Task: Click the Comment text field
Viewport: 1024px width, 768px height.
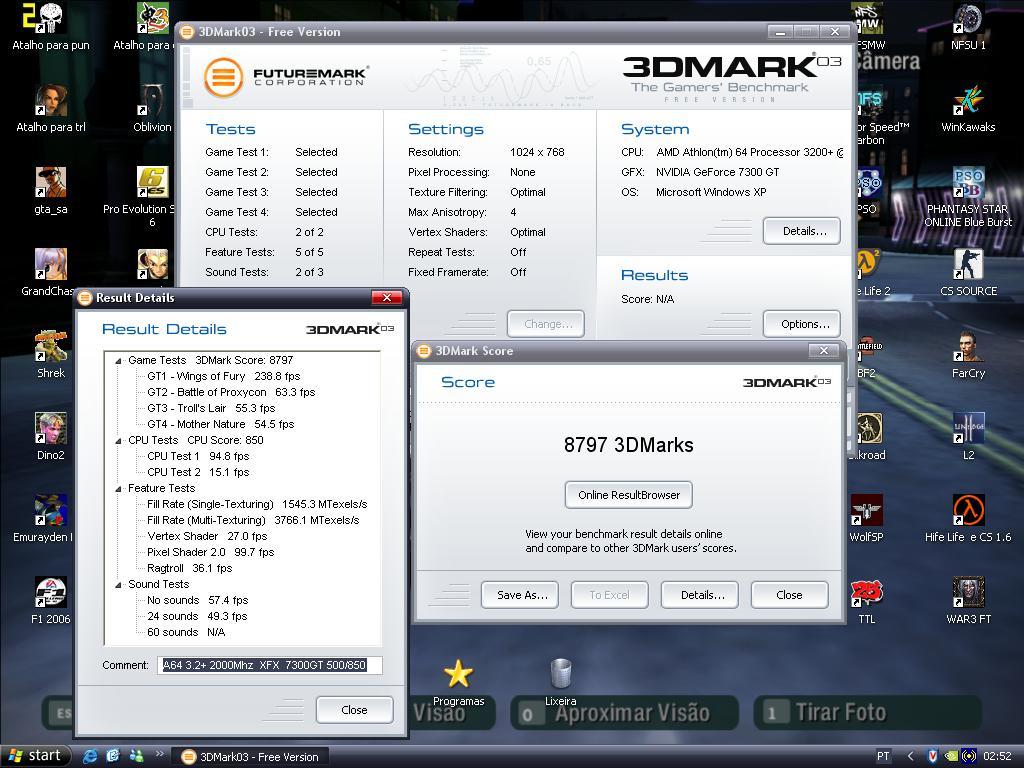Action: [270, 665]
